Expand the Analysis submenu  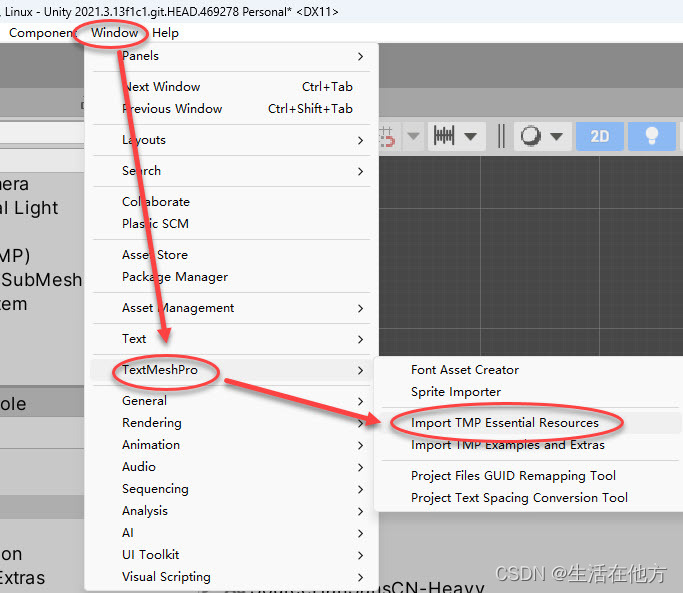tap(231, 511)
